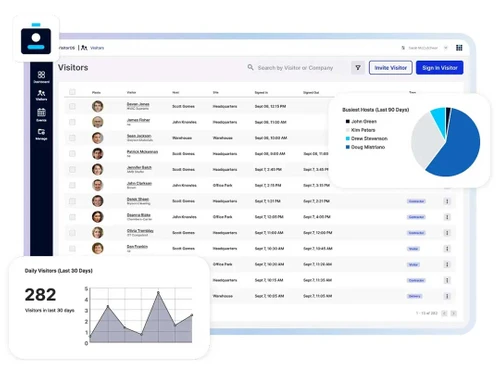Click Drew Stevenson cyan legend swatch
The height and width of the screenshot is (375, 500).
(x=348, y=138)
